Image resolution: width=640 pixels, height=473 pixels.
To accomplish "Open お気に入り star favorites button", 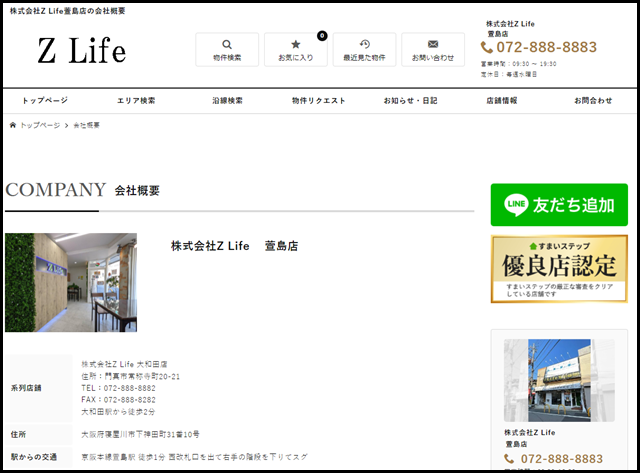I will (296, 49).
